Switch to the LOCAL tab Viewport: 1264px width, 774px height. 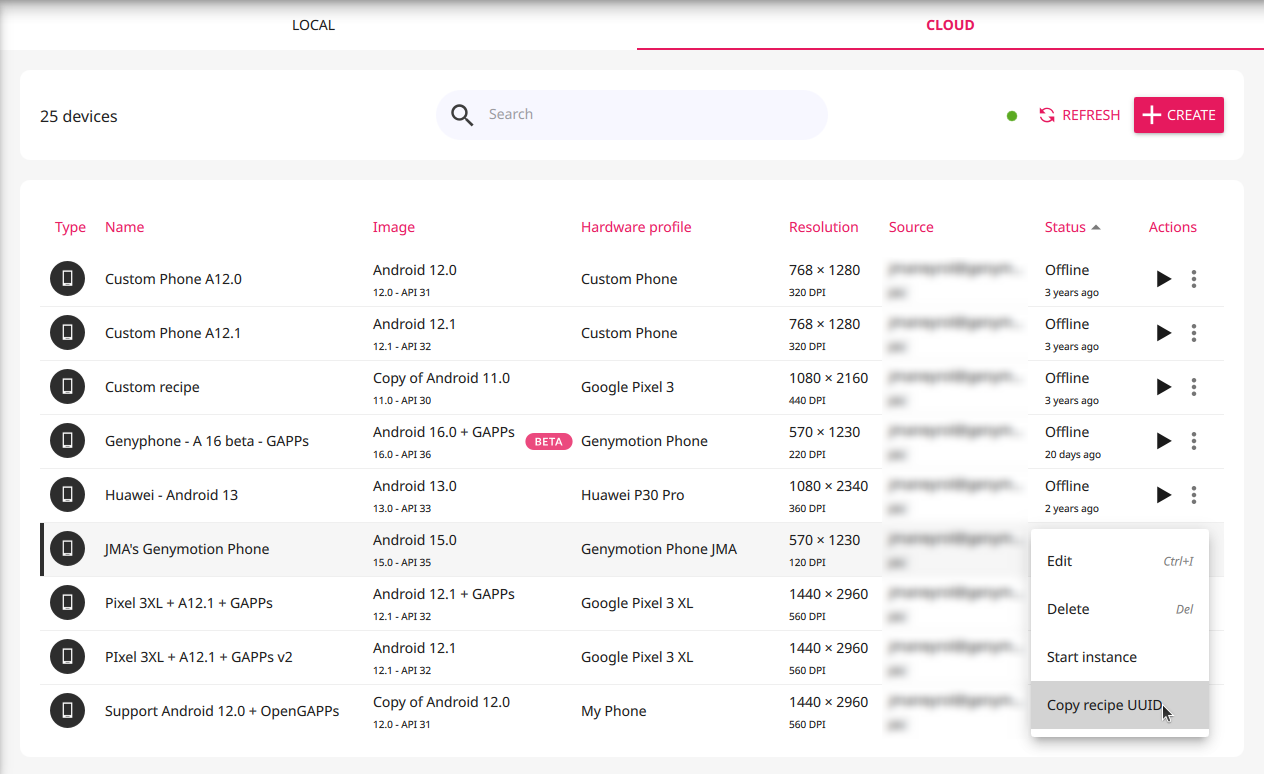(x=313, y=25)
